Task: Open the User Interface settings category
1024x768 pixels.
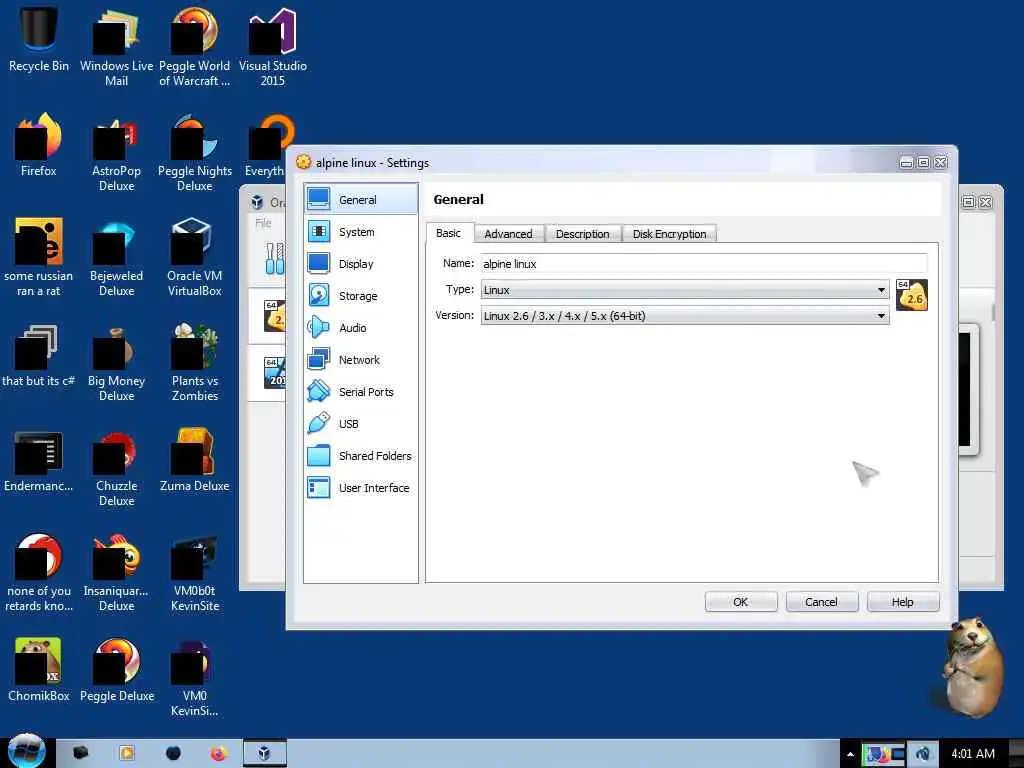Action: [360, 488]
